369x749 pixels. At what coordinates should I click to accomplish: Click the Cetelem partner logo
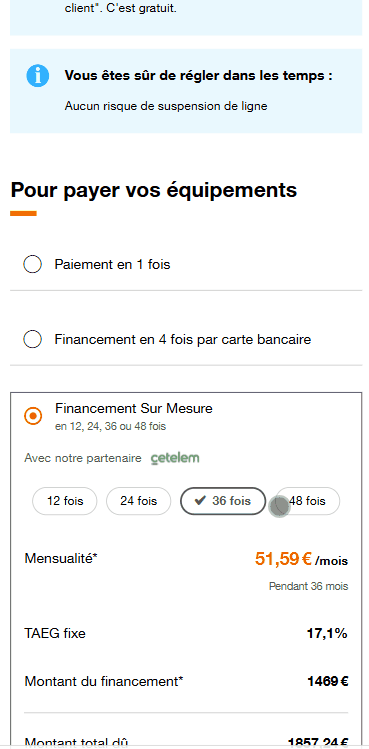pyautogui.click(x=175, y=458)
